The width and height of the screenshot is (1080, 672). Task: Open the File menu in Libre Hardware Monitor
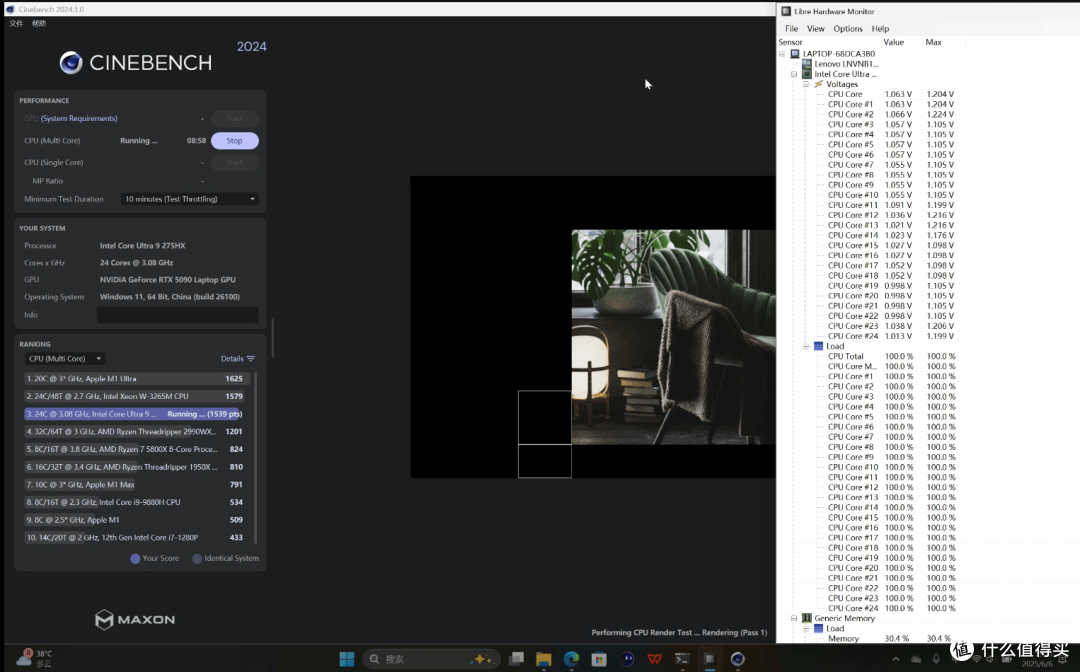tap(791, 29)
